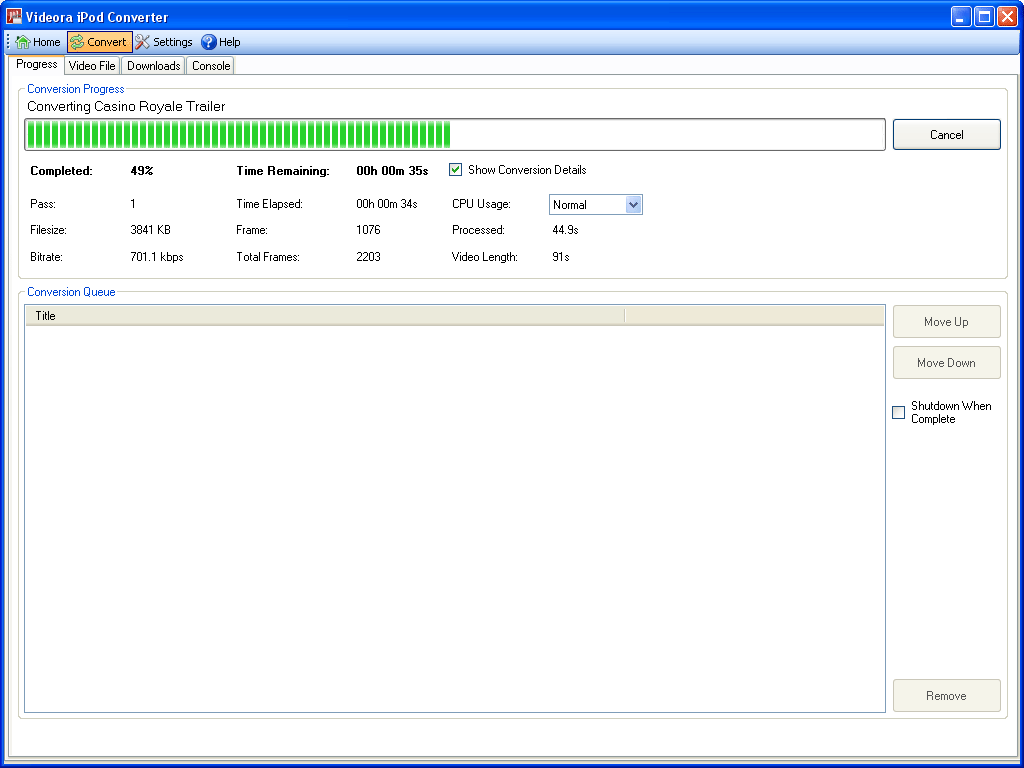Click the Remove button
Screen dimensions: 1024x768
click(x=946, y=696)
